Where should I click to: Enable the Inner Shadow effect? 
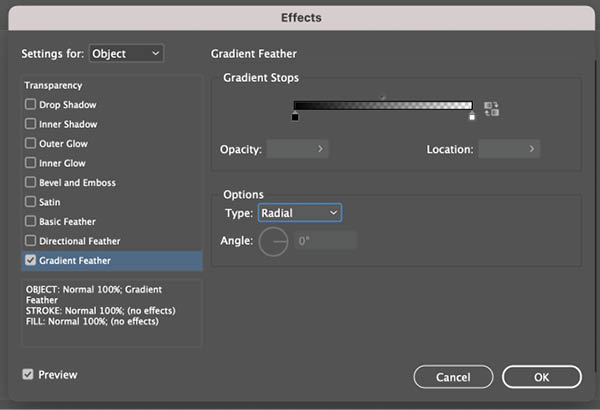click(x=30, y=124)
